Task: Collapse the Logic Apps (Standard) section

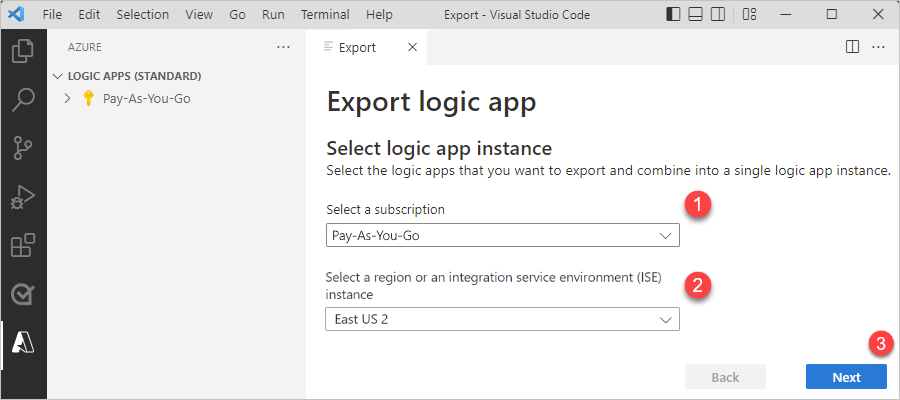Action: (59, 76)
